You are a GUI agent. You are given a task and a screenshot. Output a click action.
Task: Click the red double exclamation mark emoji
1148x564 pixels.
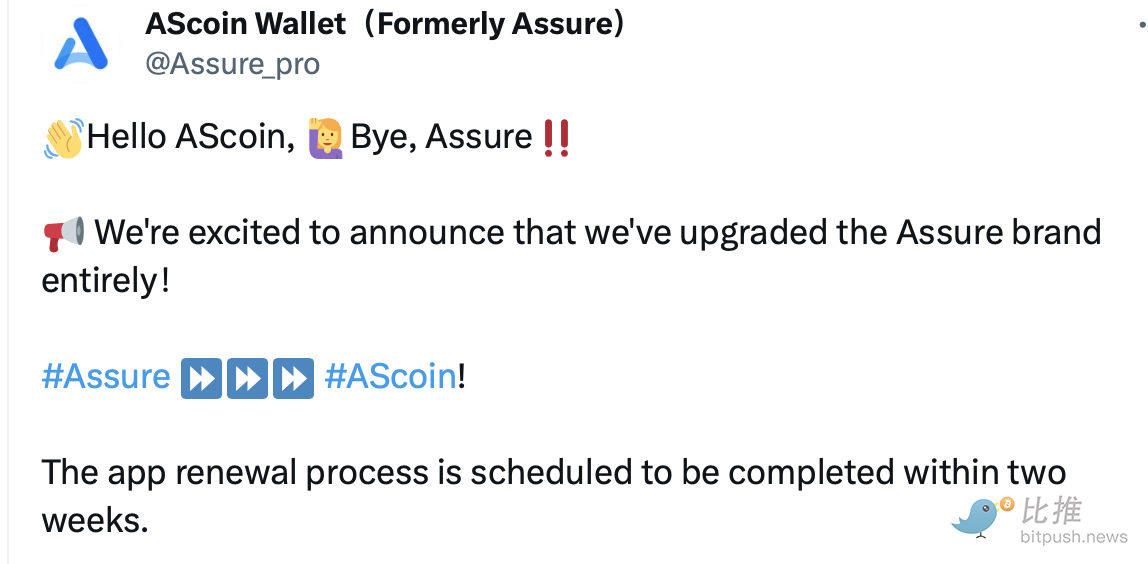[x=555, y=137]
